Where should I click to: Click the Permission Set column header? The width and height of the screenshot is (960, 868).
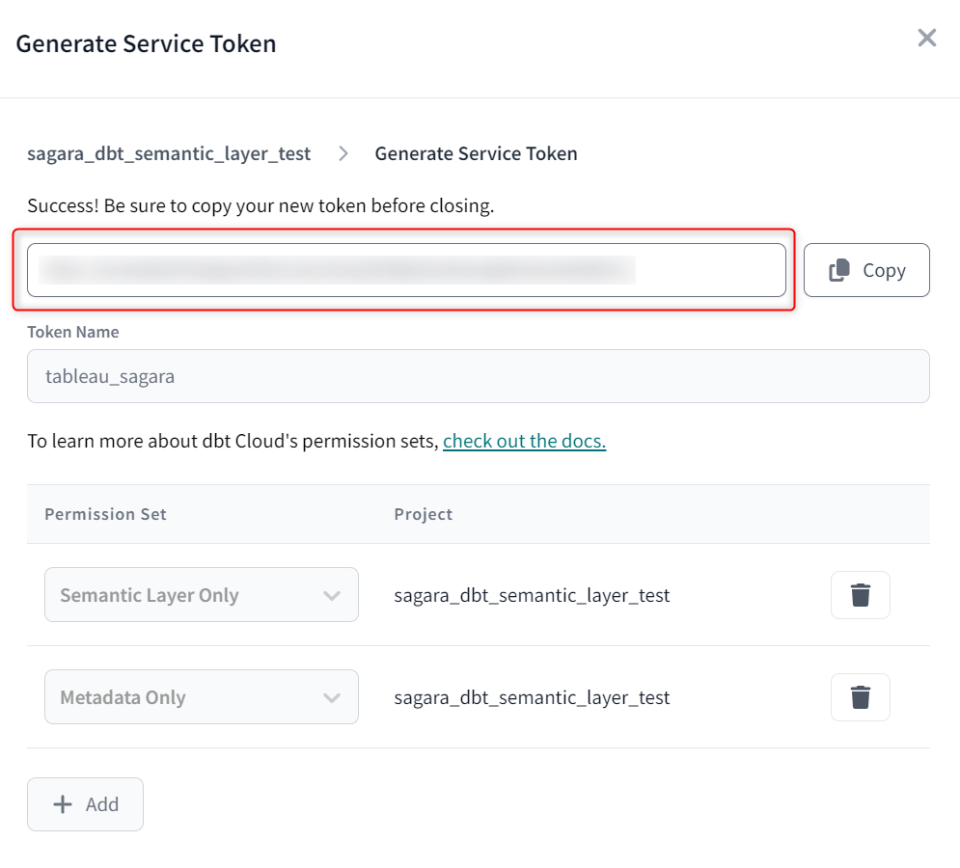coord(105,514)
